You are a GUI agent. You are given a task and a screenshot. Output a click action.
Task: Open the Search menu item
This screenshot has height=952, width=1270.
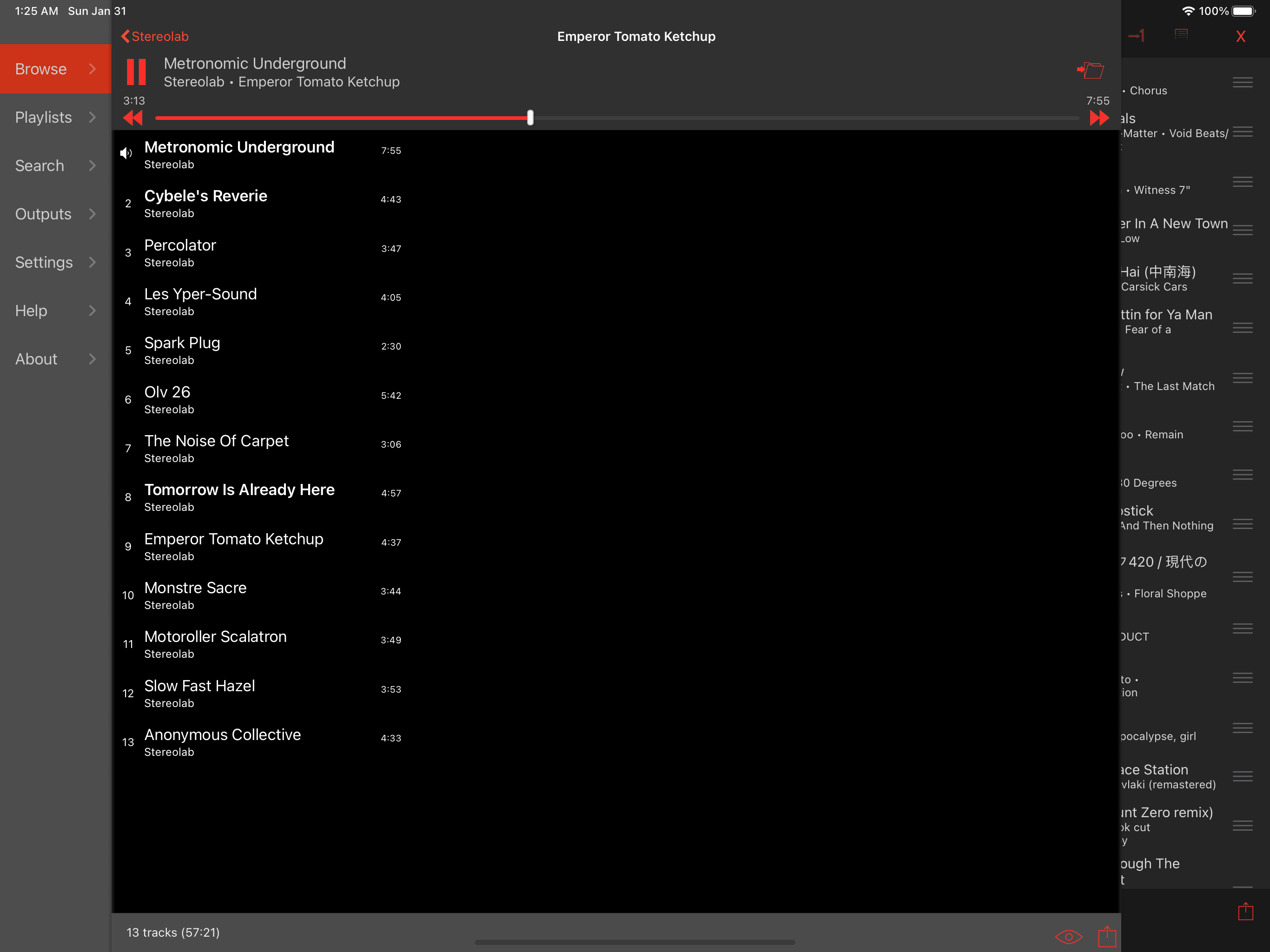tap(40, 165)
